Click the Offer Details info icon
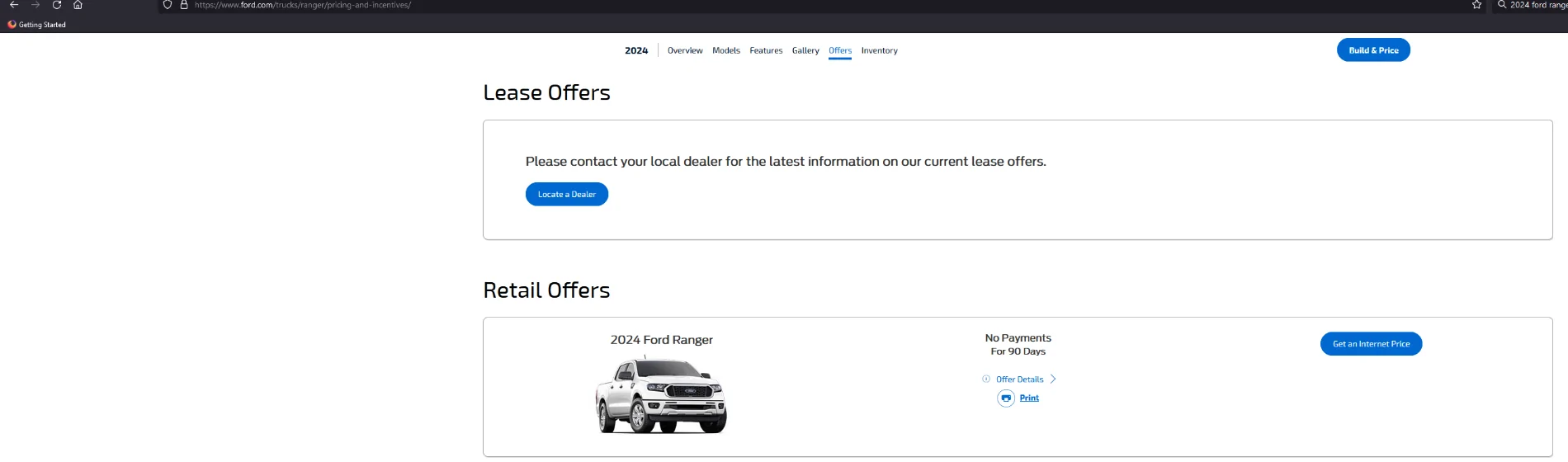The image size is (1568, 462). click(986, 379)
